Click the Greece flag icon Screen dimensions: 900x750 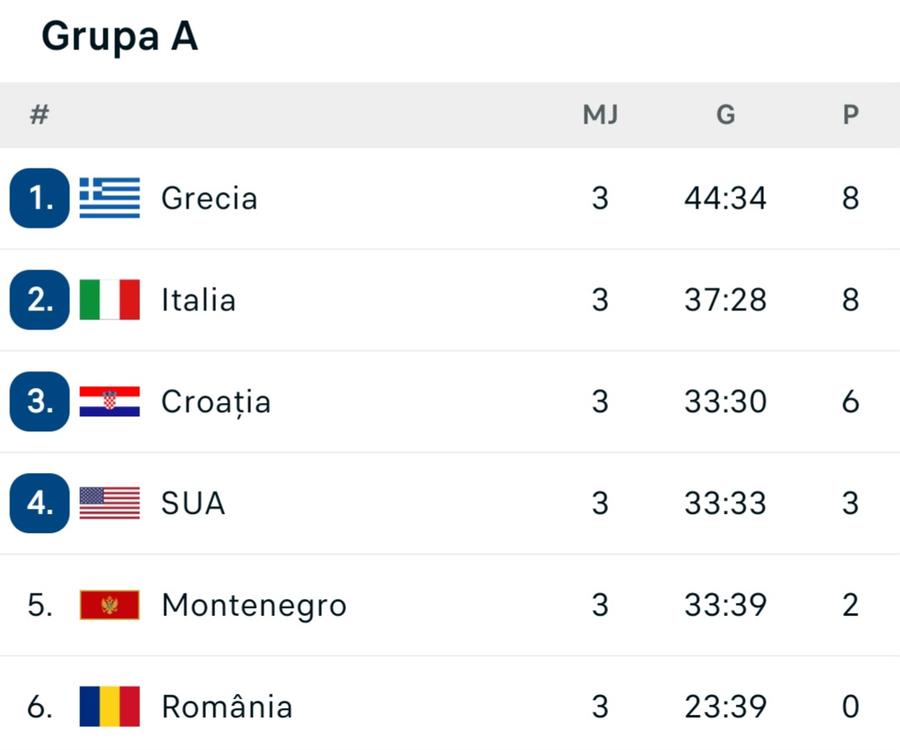[110, 198]
